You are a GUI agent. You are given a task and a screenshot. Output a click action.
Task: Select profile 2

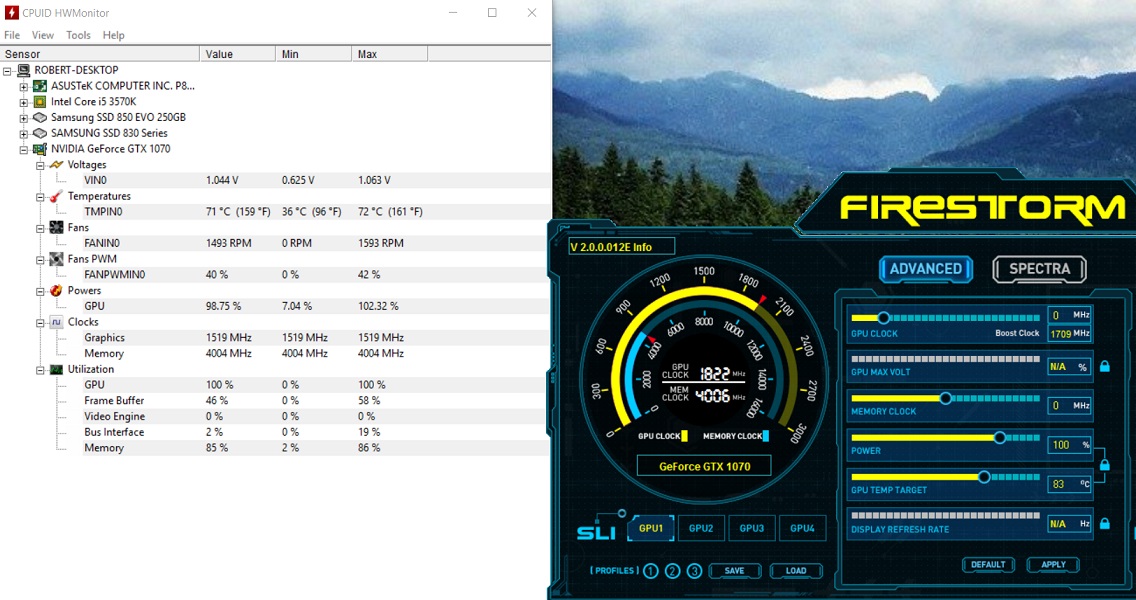coord(672,571)
